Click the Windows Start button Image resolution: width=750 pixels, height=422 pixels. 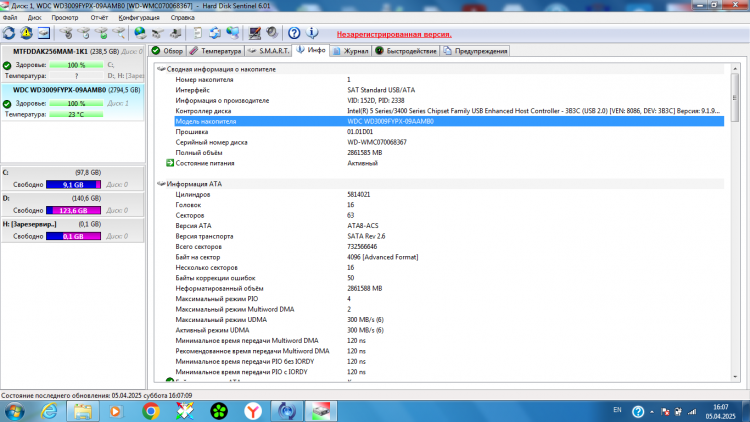click(14, 411)
